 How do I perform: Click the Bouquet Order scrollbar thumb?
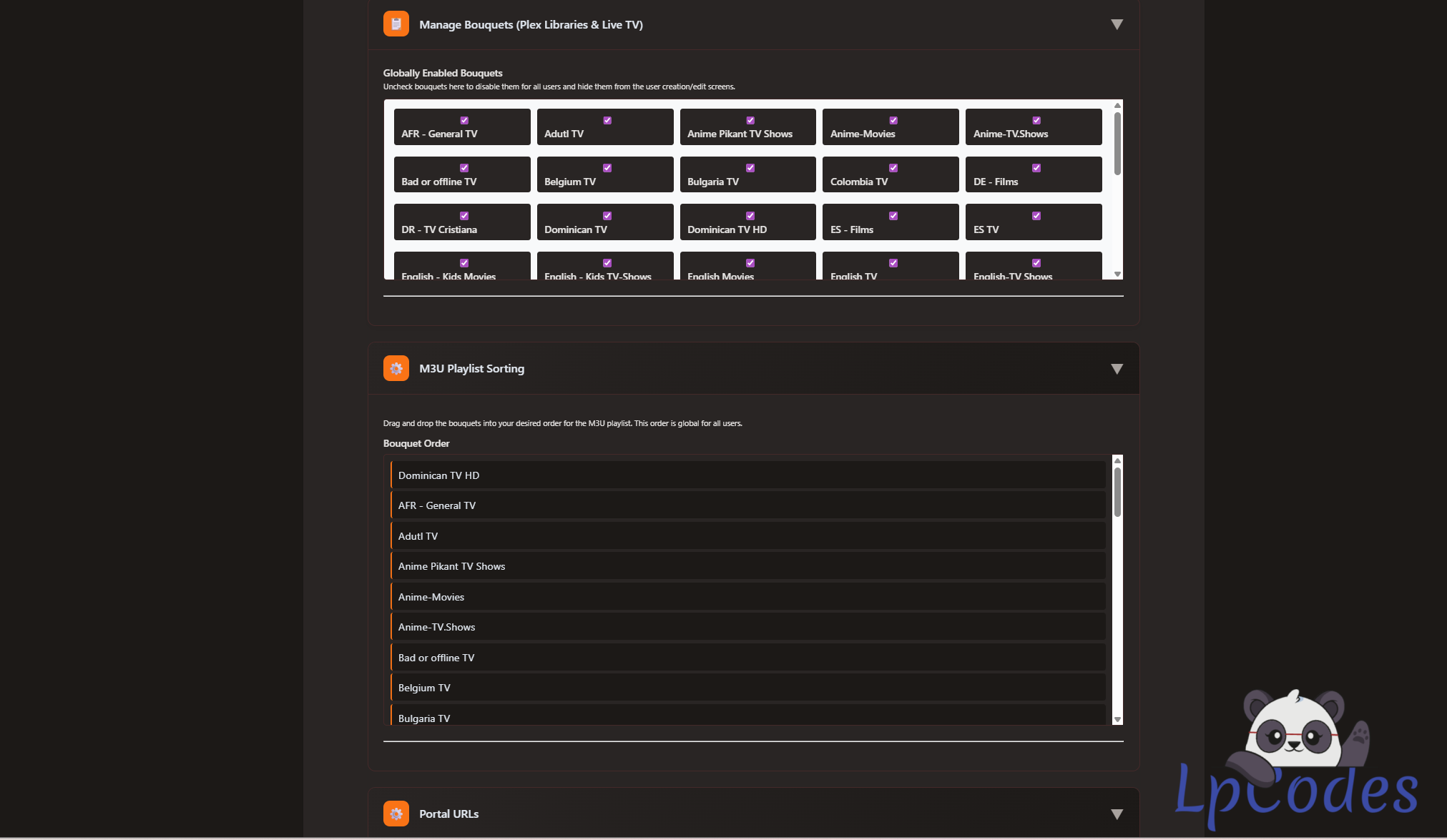point(1117,492)
